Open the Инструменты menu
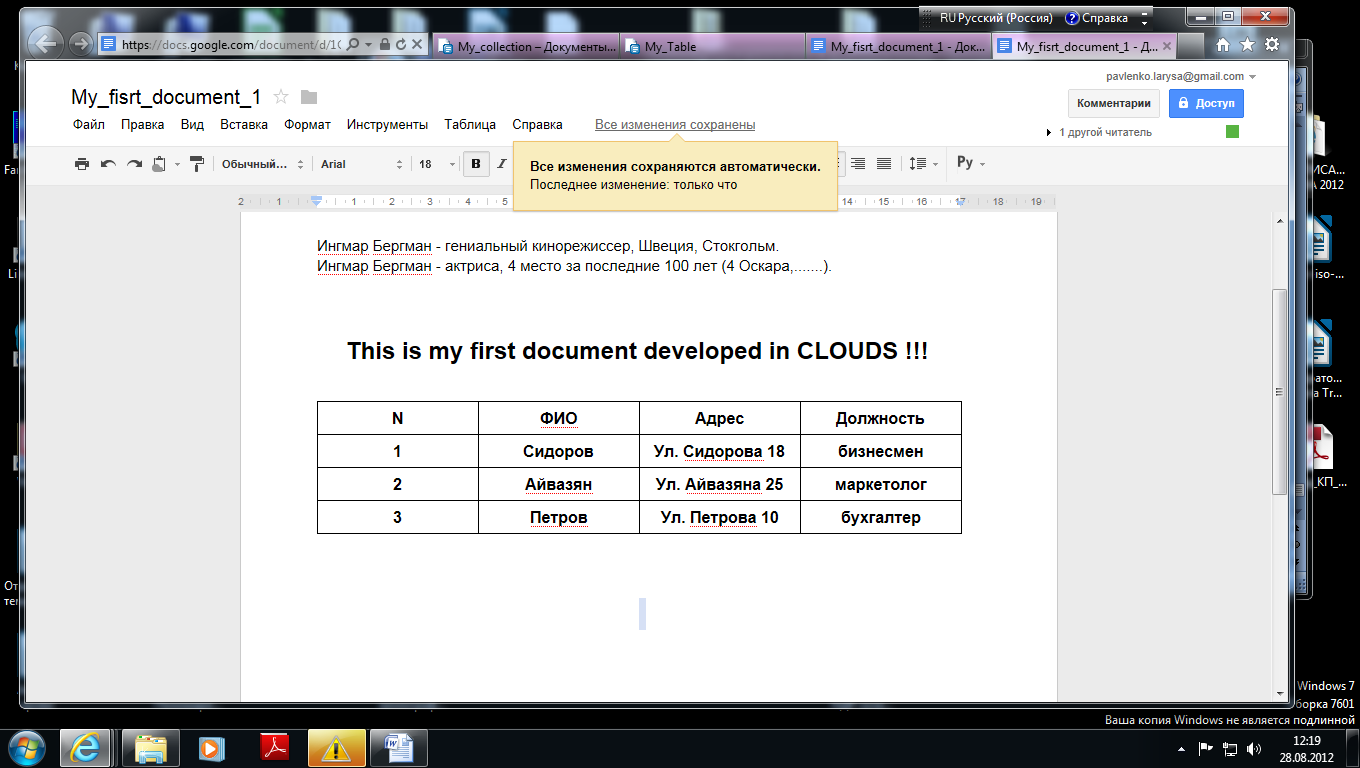The height and width of the screenshot is (768, 1360). click(x=387, y=125)
